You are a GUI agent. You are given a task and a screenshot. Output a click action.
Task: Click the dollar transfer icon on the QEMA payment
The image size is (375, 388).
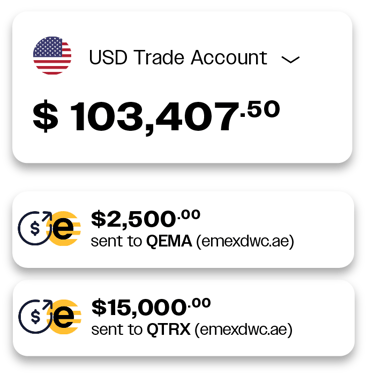pyautogui.click(x=35, y=228)
